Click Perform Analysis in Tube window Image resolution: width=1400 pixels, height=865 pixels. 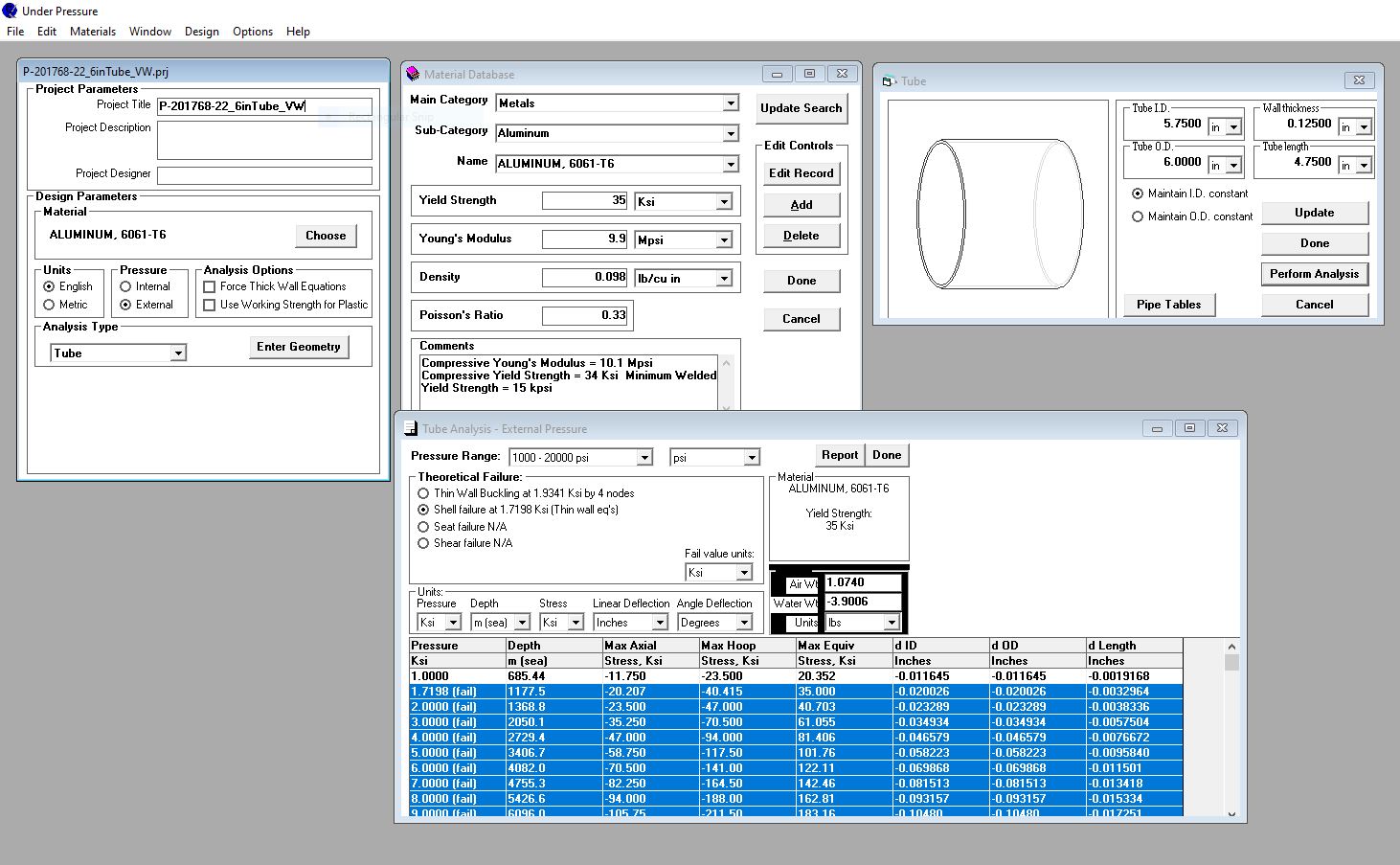pyautogui.click(x=1315, y=274)
